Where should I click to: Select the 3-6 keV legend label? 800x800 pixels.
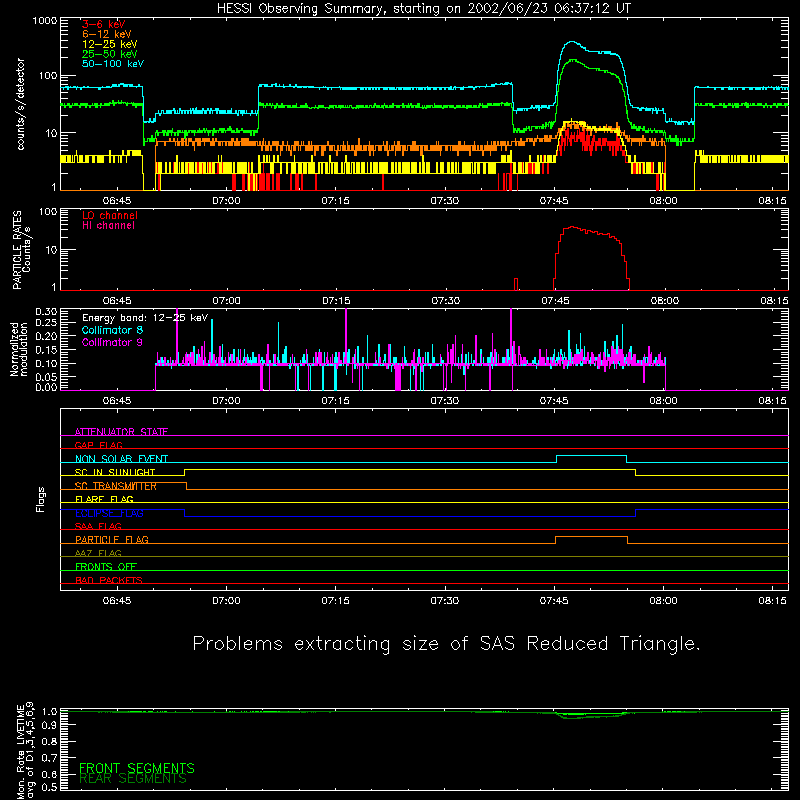point(103,24)
